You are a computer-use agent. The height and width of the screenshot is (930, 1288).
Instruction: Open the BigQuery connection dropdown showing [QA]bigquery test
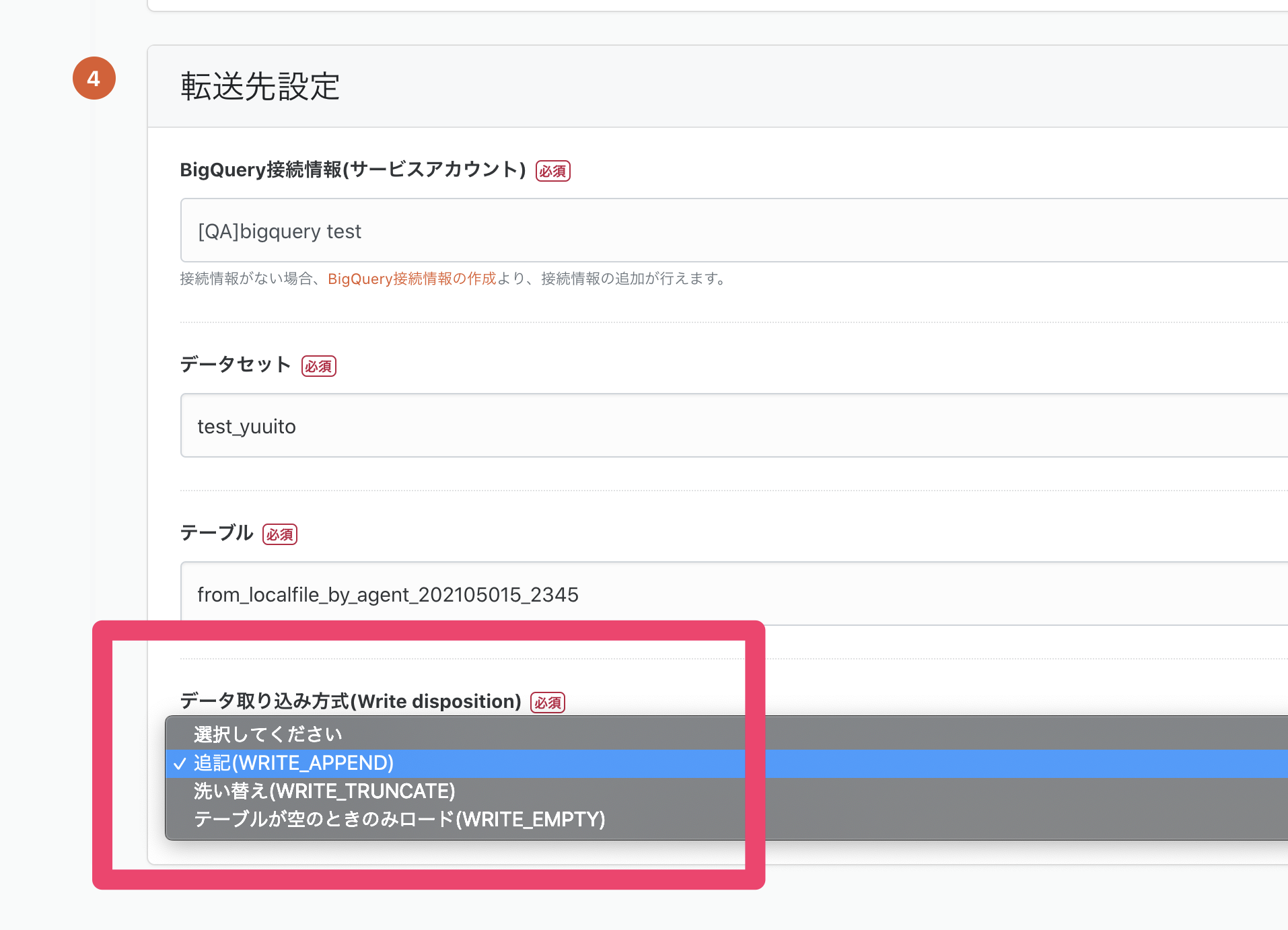(734, 230)
